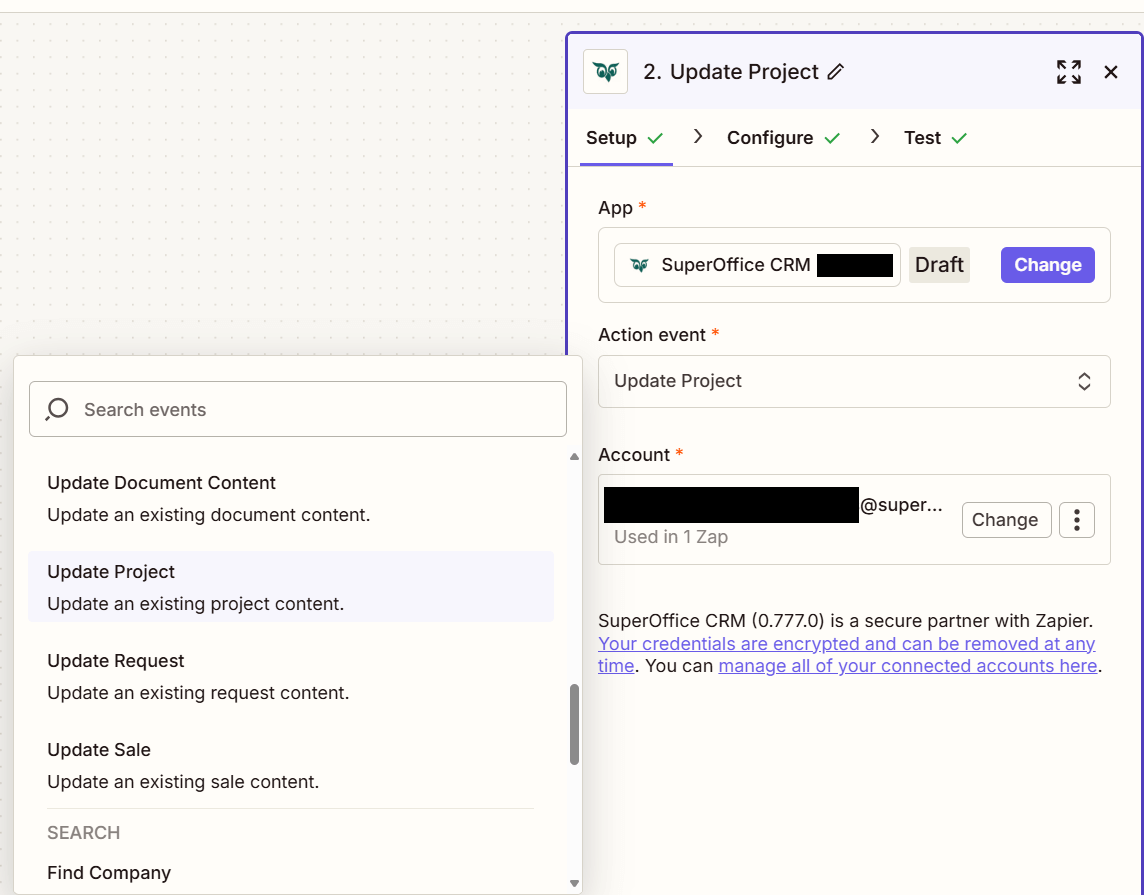Switch to the Configure tab
The height and width of the screenshot is (895, 1144).
pyautogui.click(x=783, y=138)
